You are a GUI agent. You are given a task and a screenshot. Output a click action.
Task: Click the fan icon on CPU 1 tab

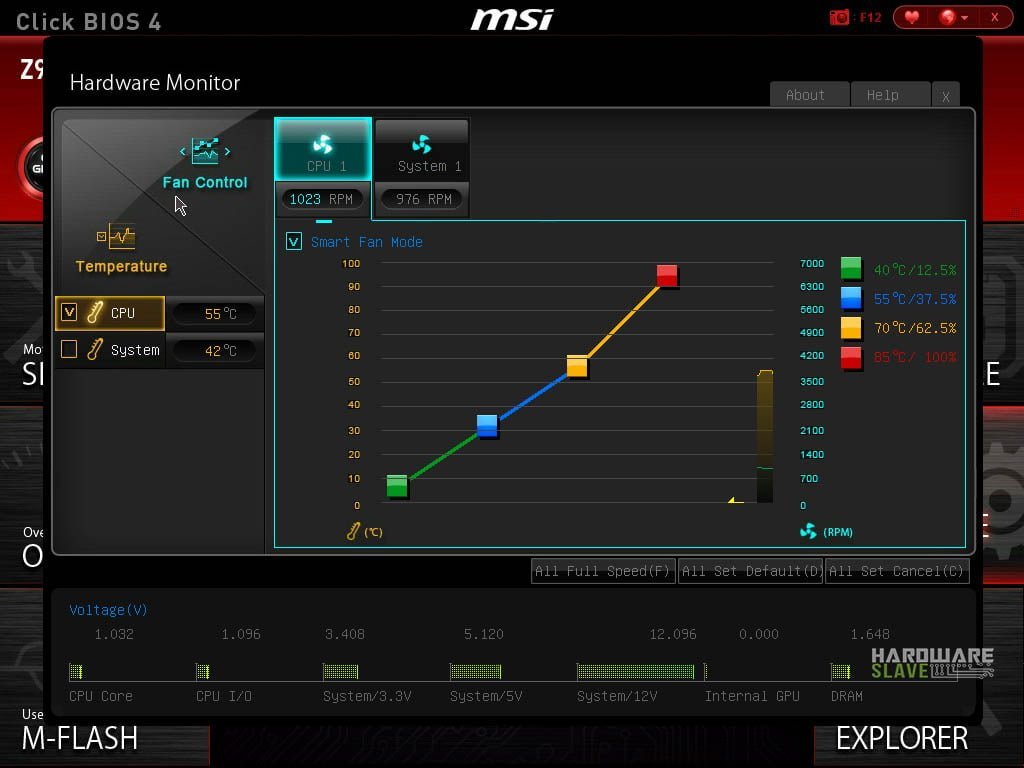(323, 144)
